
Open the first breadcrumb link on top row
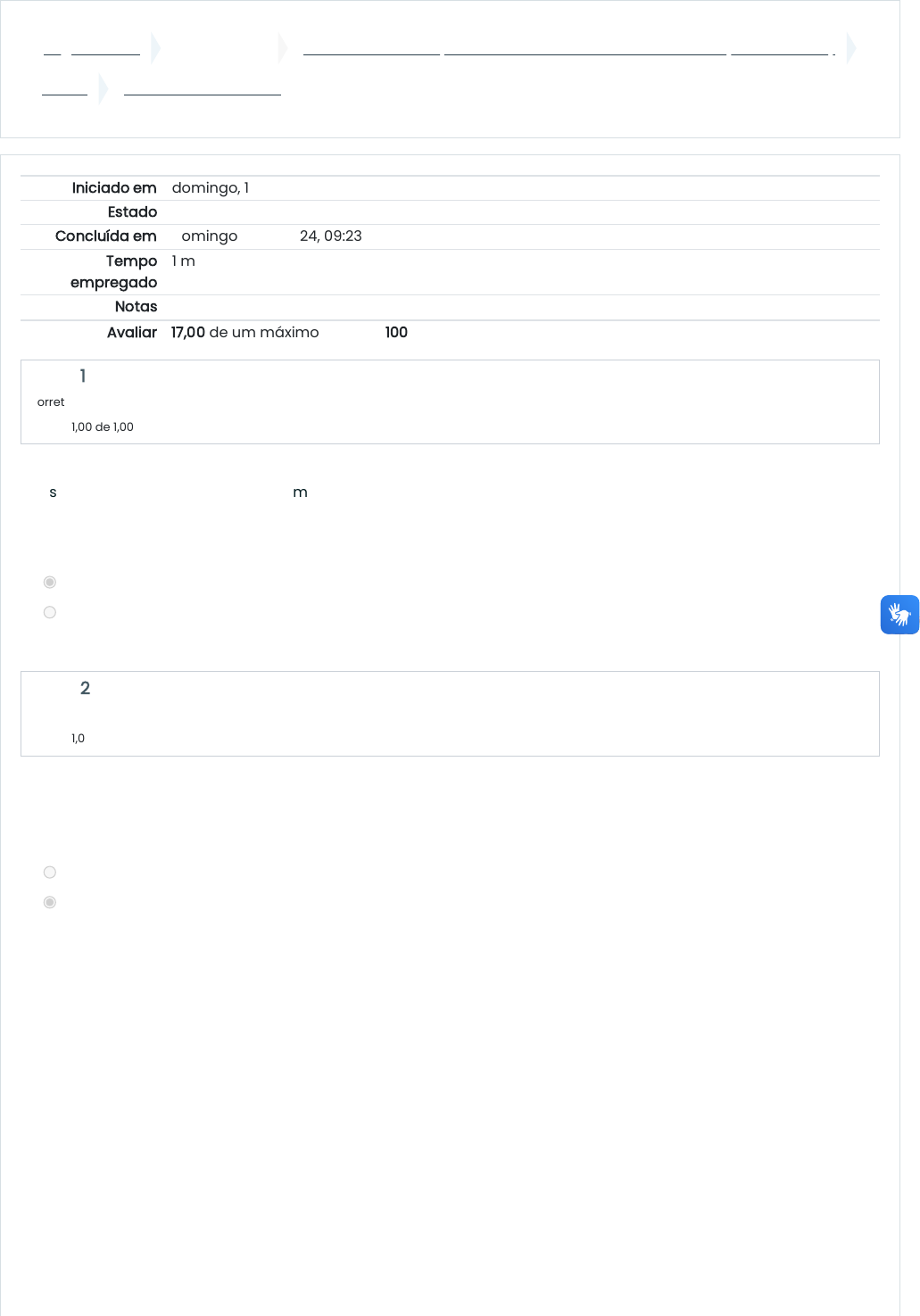coord(52,50)
